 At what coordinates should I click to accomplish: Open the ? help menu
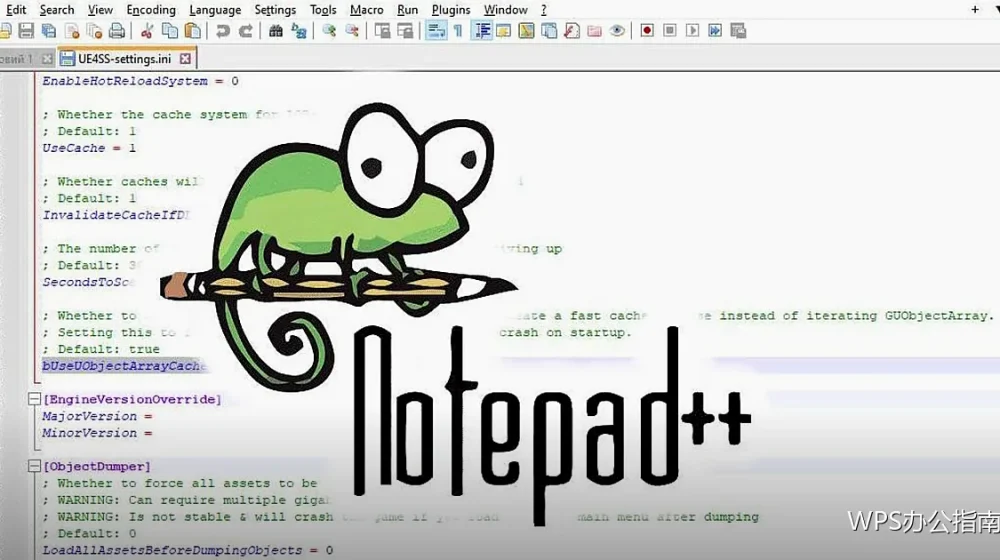[x=543, y=10]
